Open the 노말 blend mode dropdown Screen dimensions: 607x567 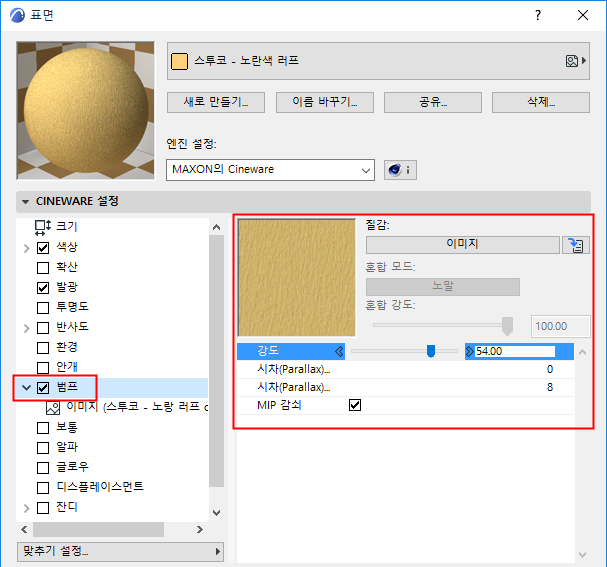pos(443,286)
